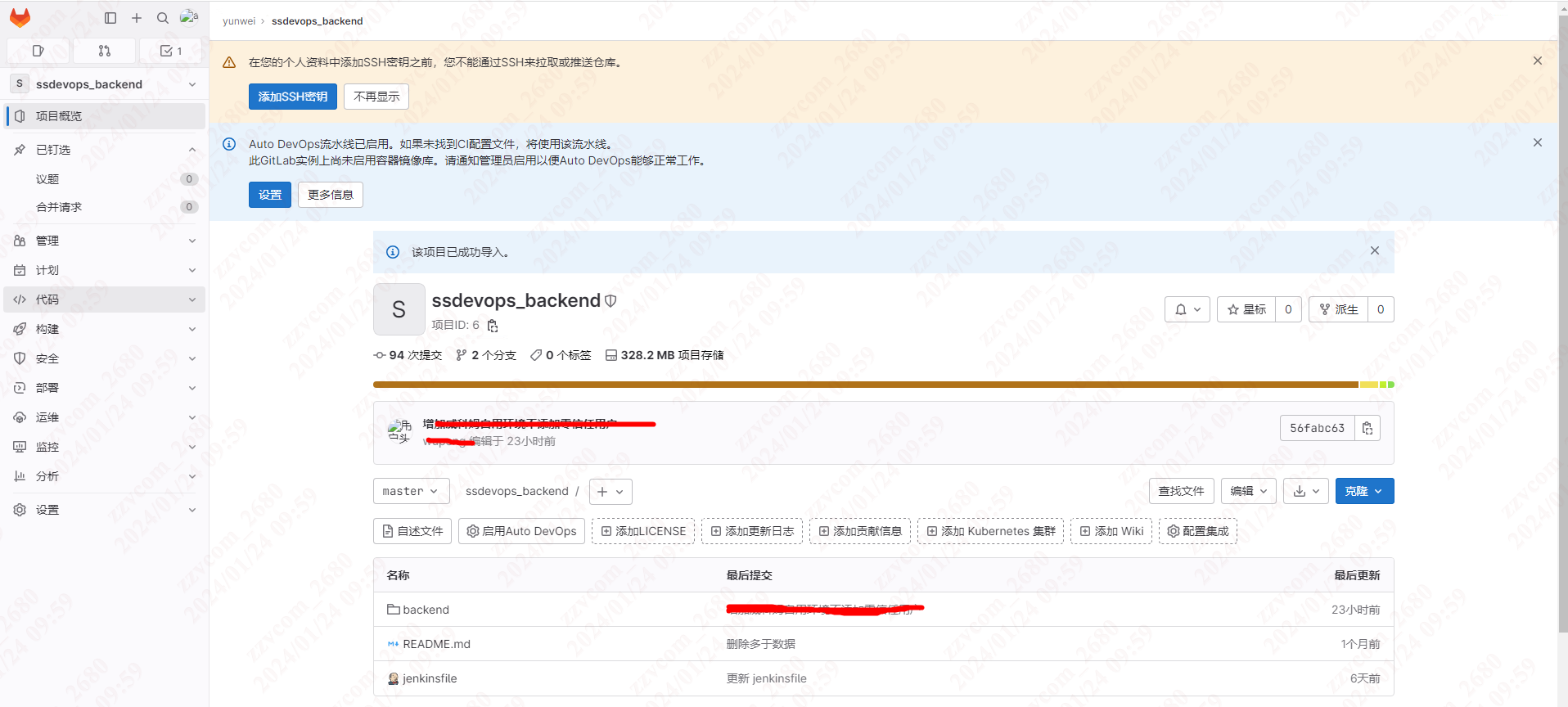Image resolution: width=1568 pixels, height=707 pixels.
Task: Click the project S avatar
Action: (399, 309)
